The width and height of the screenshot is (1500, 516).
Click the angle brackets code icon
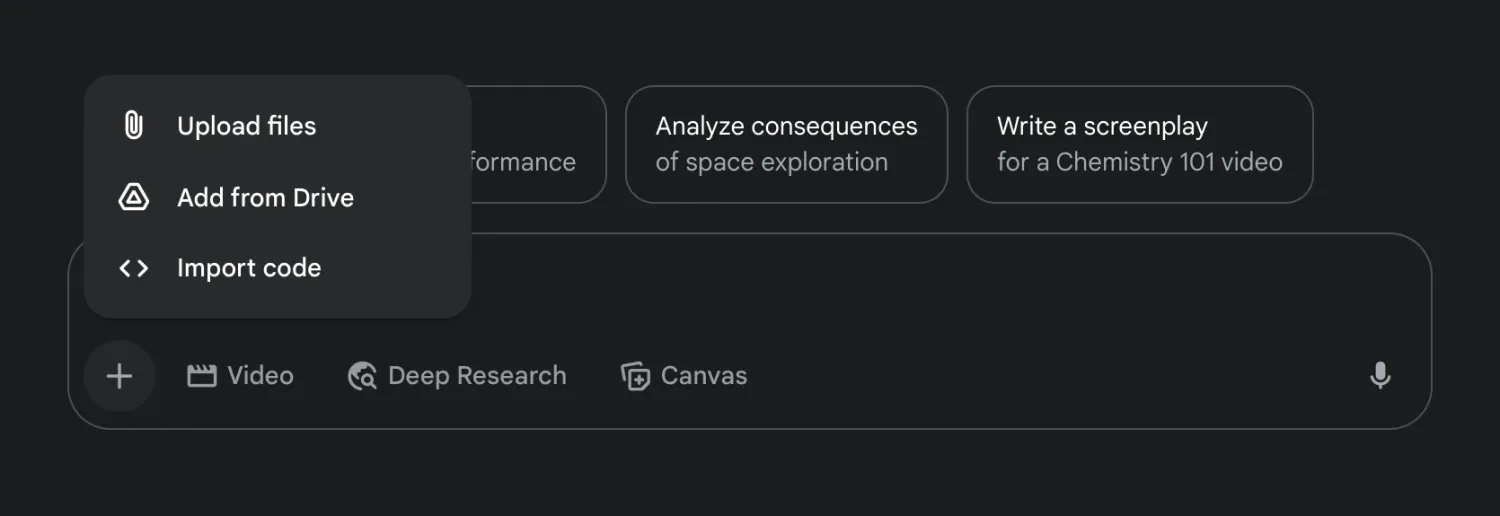click(133, 268)
